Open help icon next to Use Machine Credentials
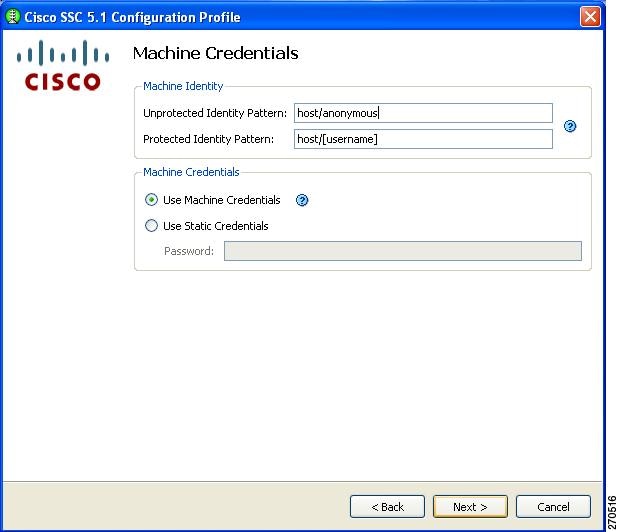The height and width of the screenshot is (532, 618). 302,200
